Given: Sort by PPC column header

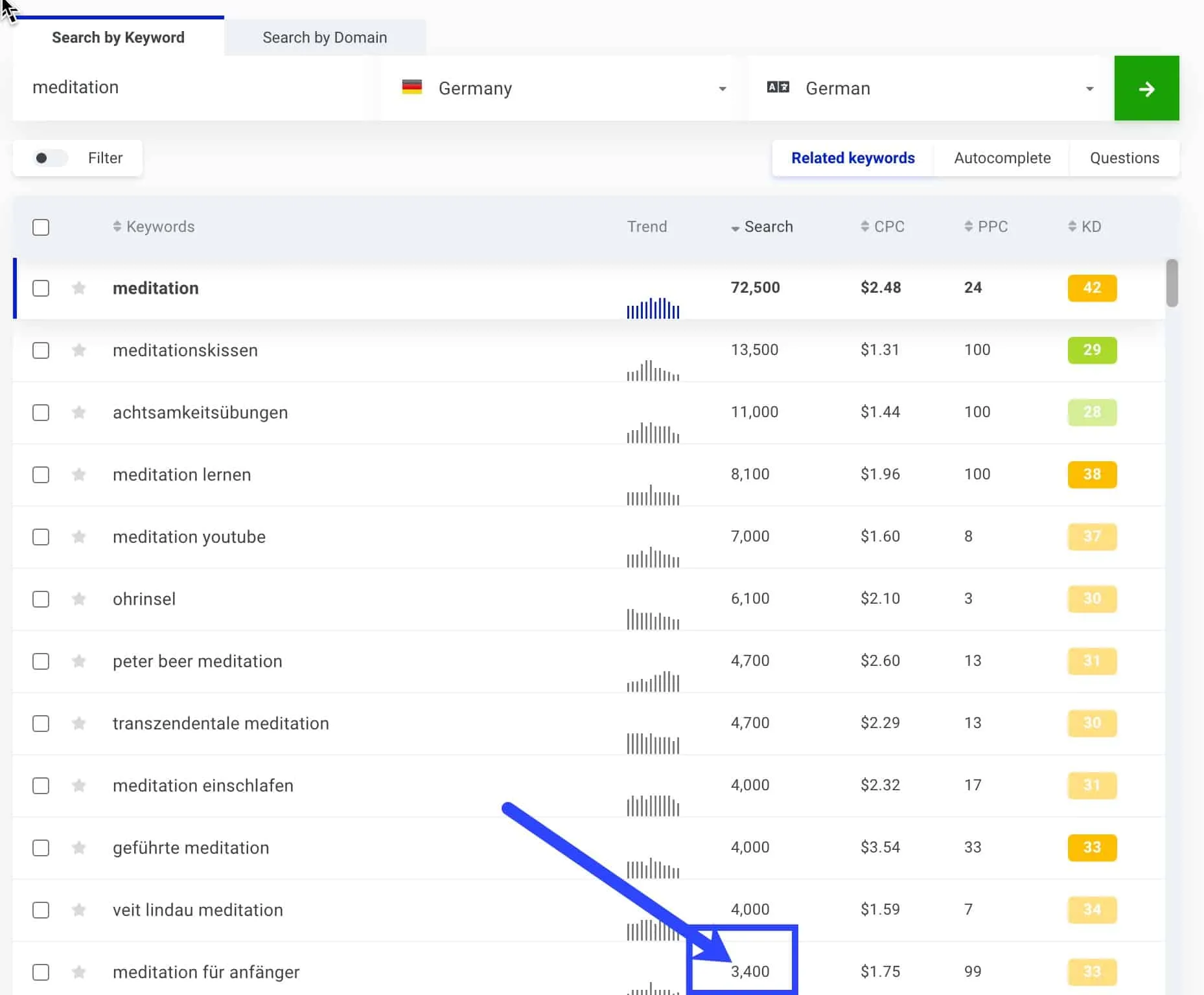Looking at the screenshot, I should [x=986, y=227].
